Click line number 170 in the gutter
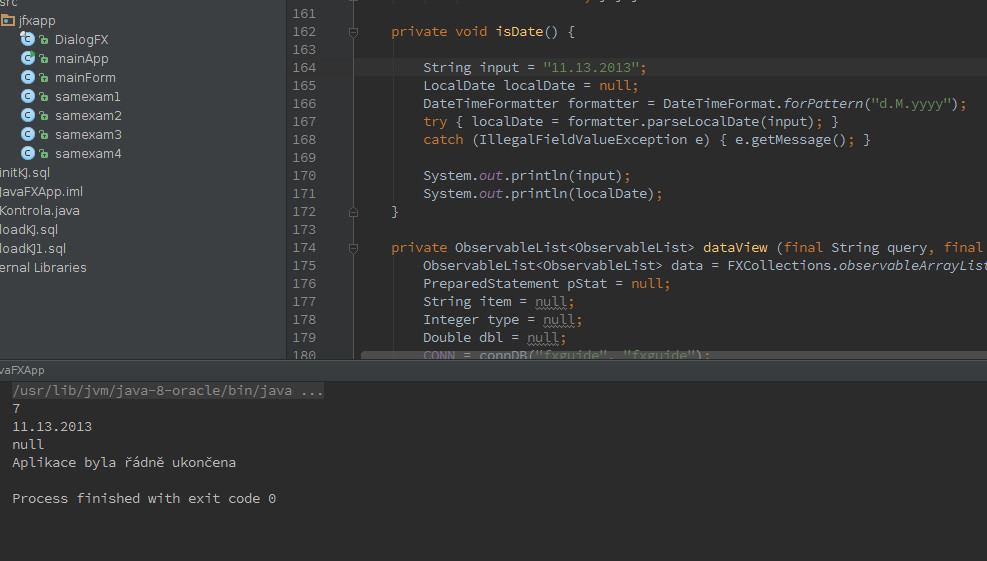Image resolution: width=987 pixels, height=561 pixels. pos(304,176)
